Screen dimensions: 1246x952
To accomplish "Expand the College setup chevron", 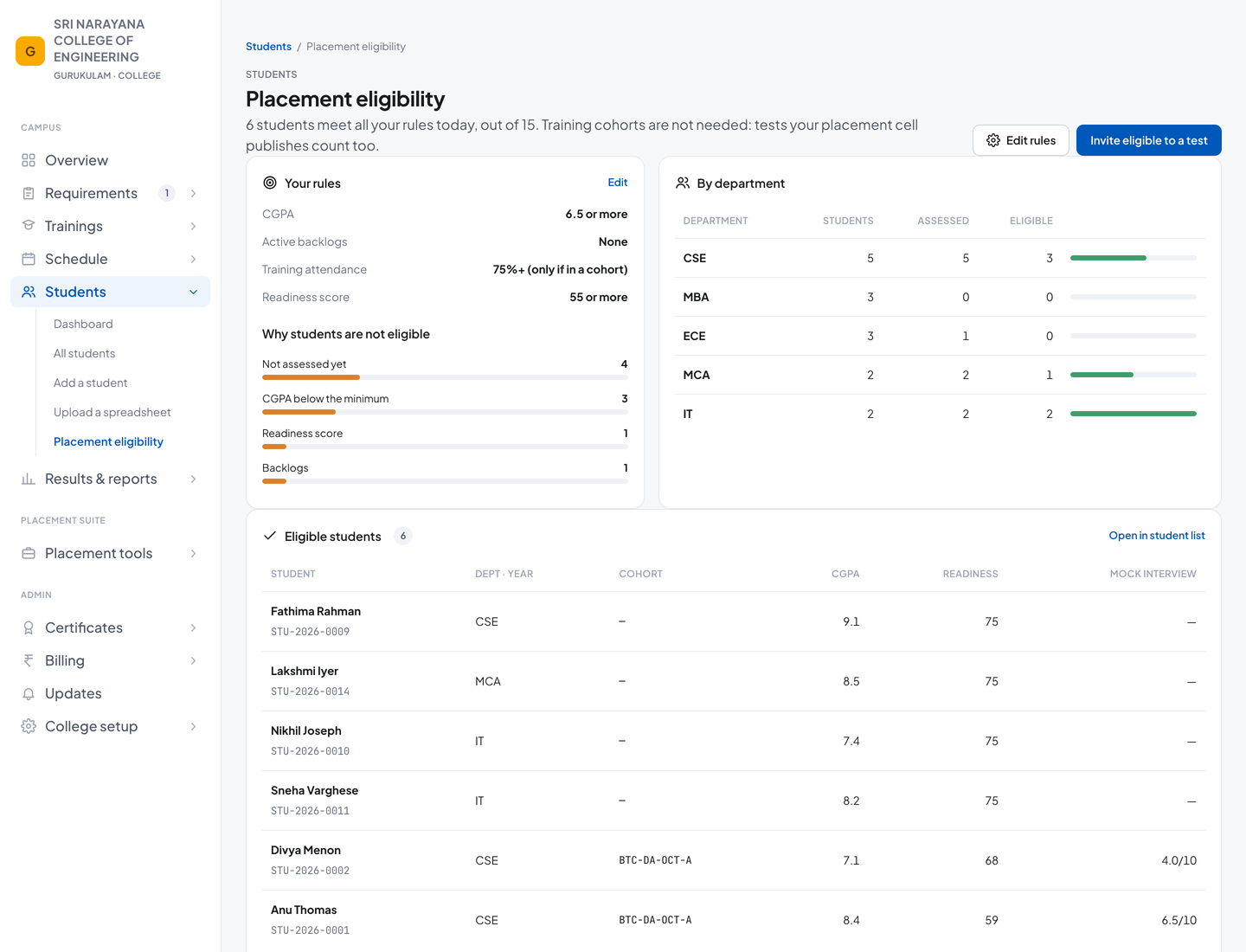I will tap(193, 726).
